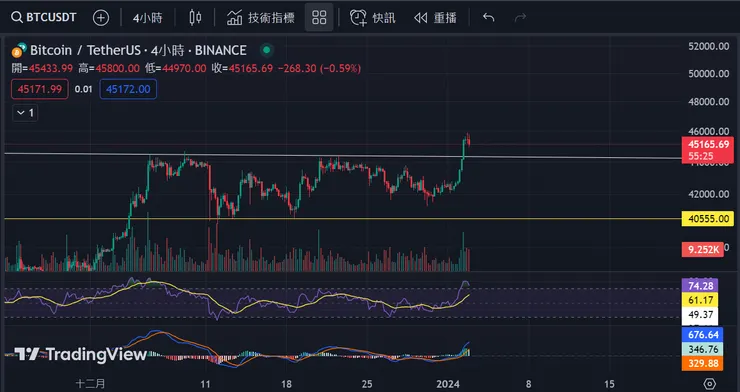Open the 4小時 interval selector
Viewport: 740px width, 392px height.
point(147,18)
